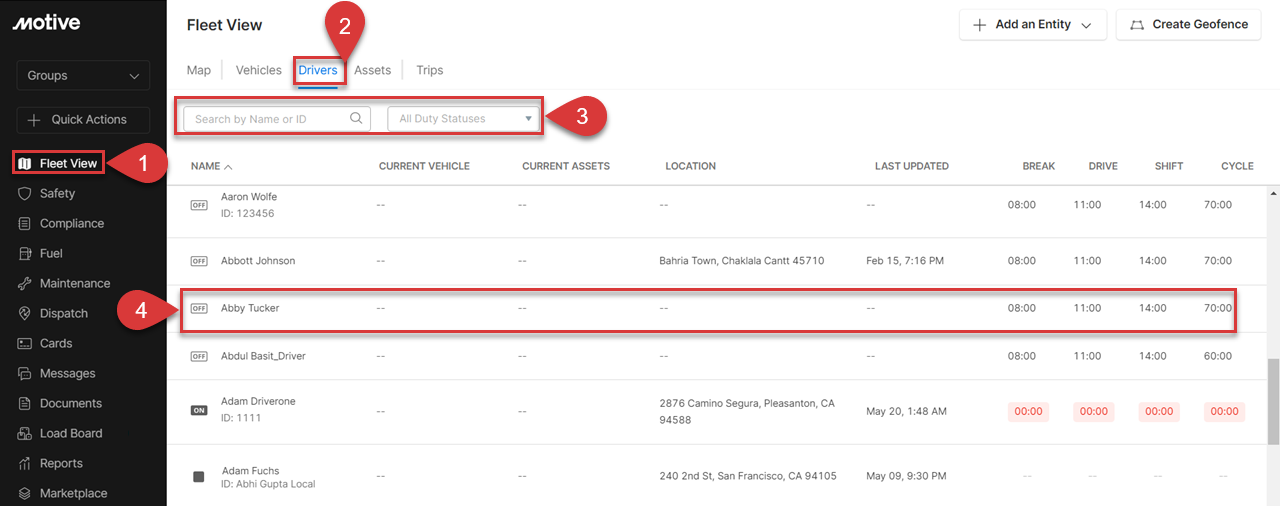The image size is (1280, 506).
Task: Open Reports via the chart icon
Action: [25, 463]
